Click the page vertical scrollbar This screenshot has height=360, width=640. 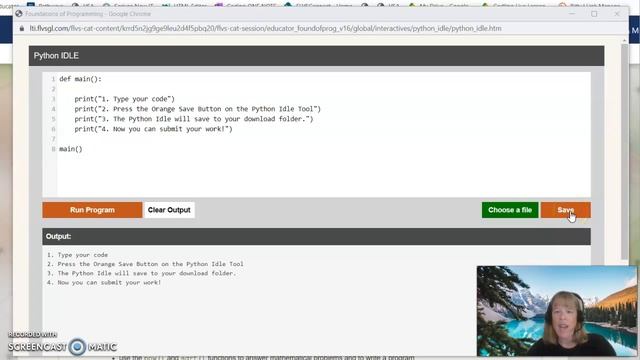[x=624, y=151]
